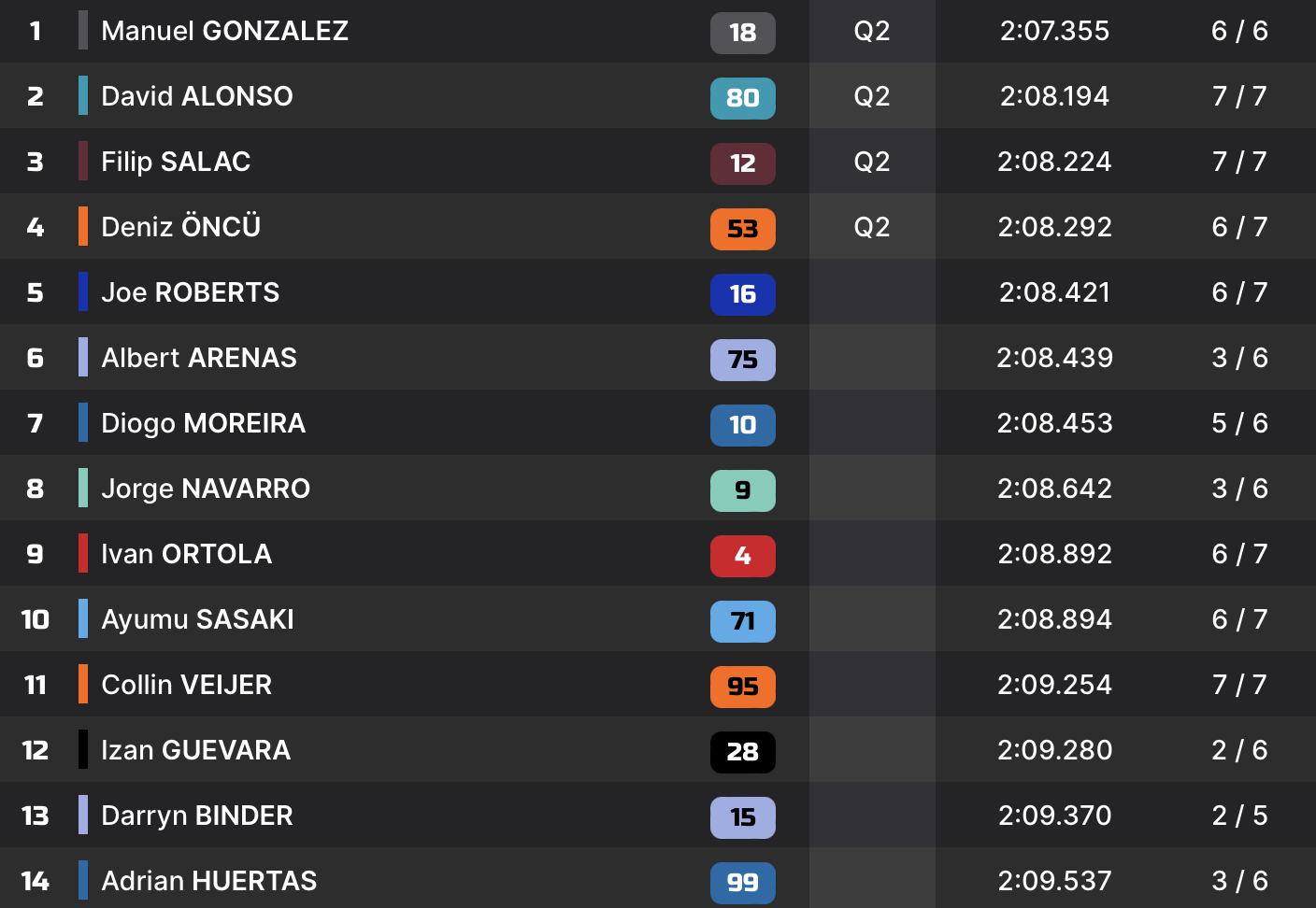1316x908 pixels.
Task: Click the Q2 label in David Alonso's row
Action: [x=871, y=96]
